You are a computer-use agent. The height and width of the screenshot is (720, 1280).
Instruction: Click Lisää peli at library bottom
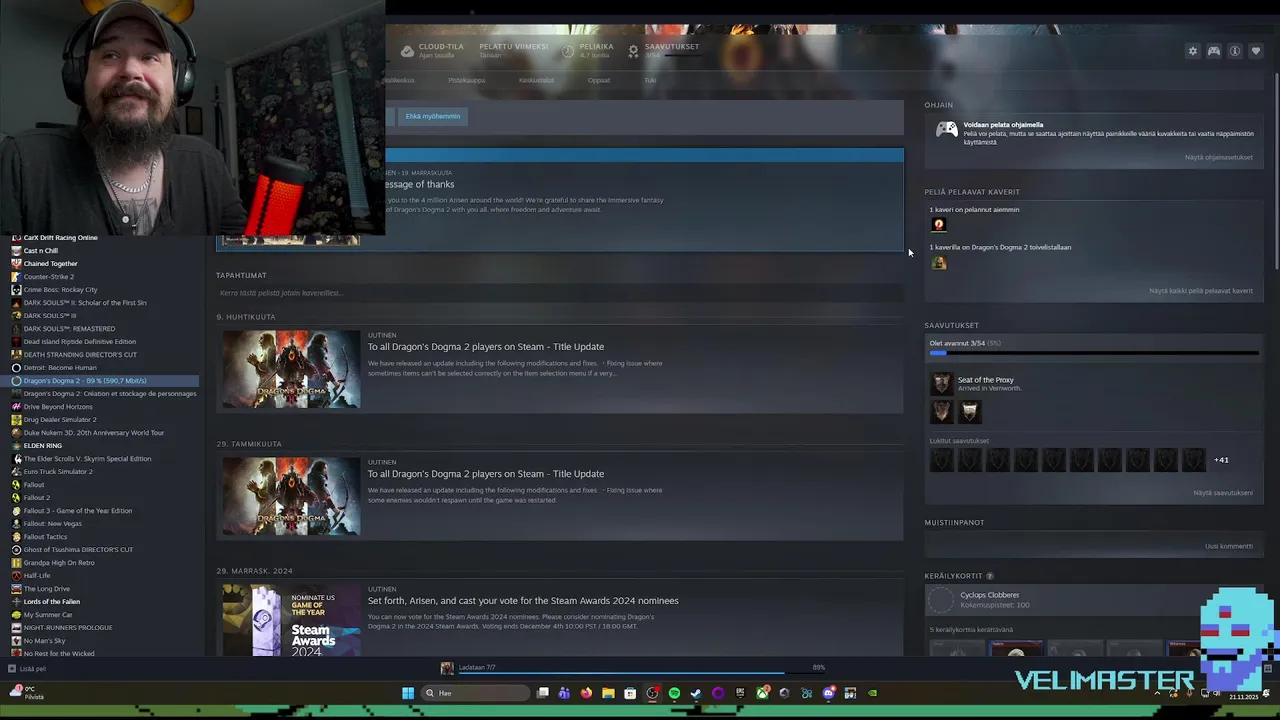tap(33, 669)
